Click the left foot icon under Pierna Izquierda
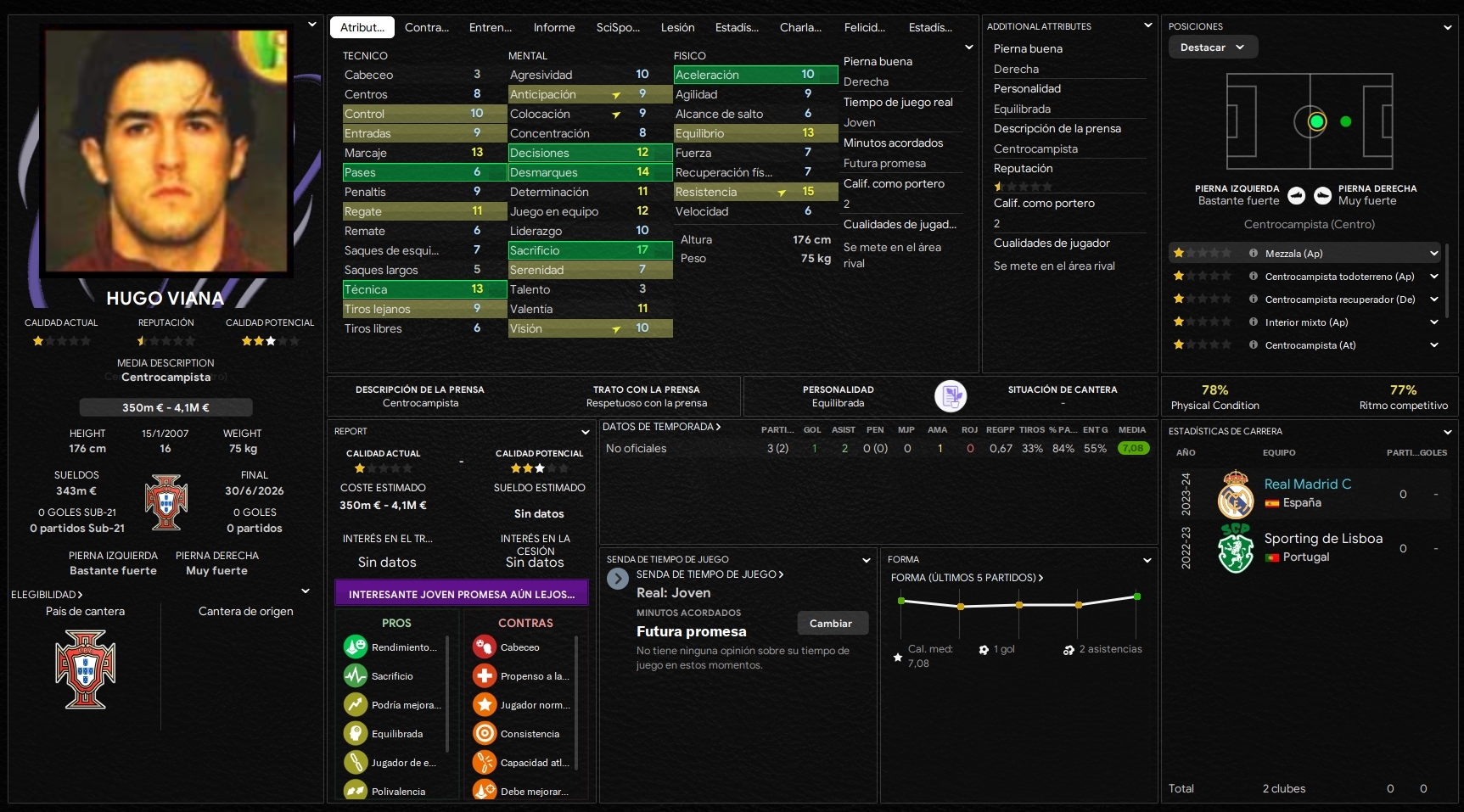 pos(1296,196)
